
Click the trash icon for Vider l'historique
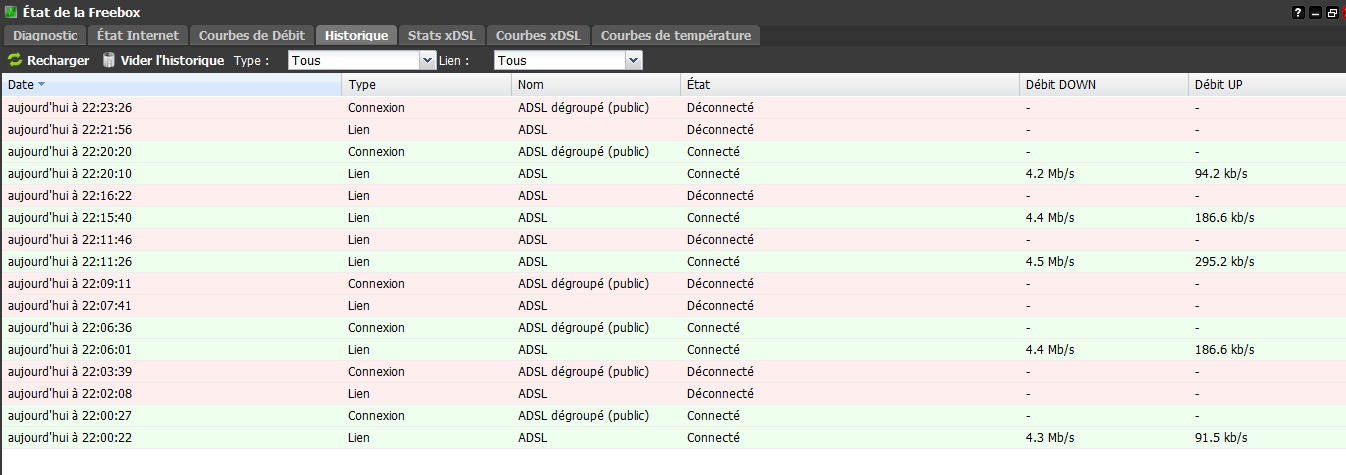pyautogui.click(x=109, y=61)
